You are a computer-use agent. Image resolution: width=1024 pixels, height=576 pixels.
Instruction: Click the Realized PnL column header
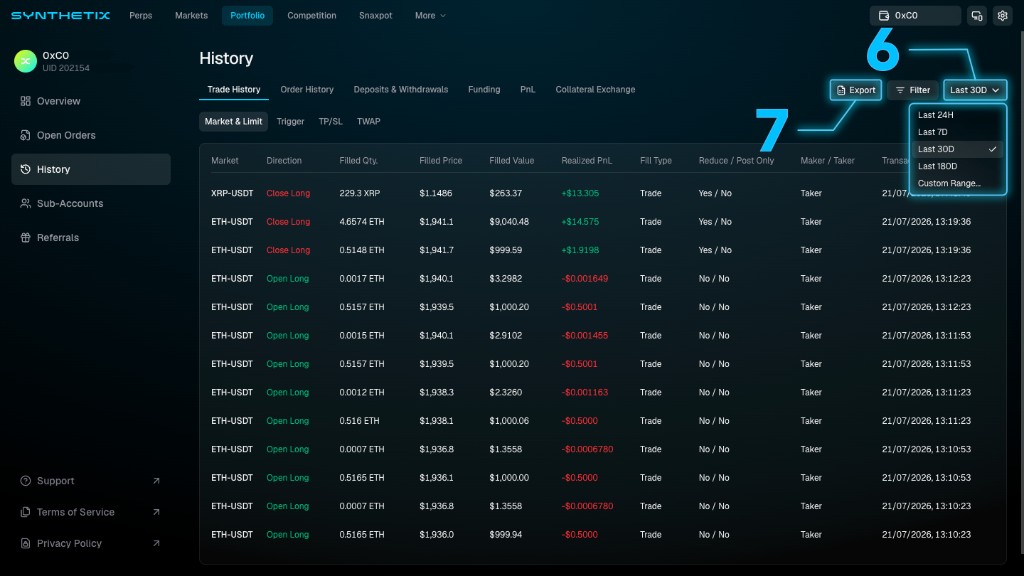pos(586,161)
